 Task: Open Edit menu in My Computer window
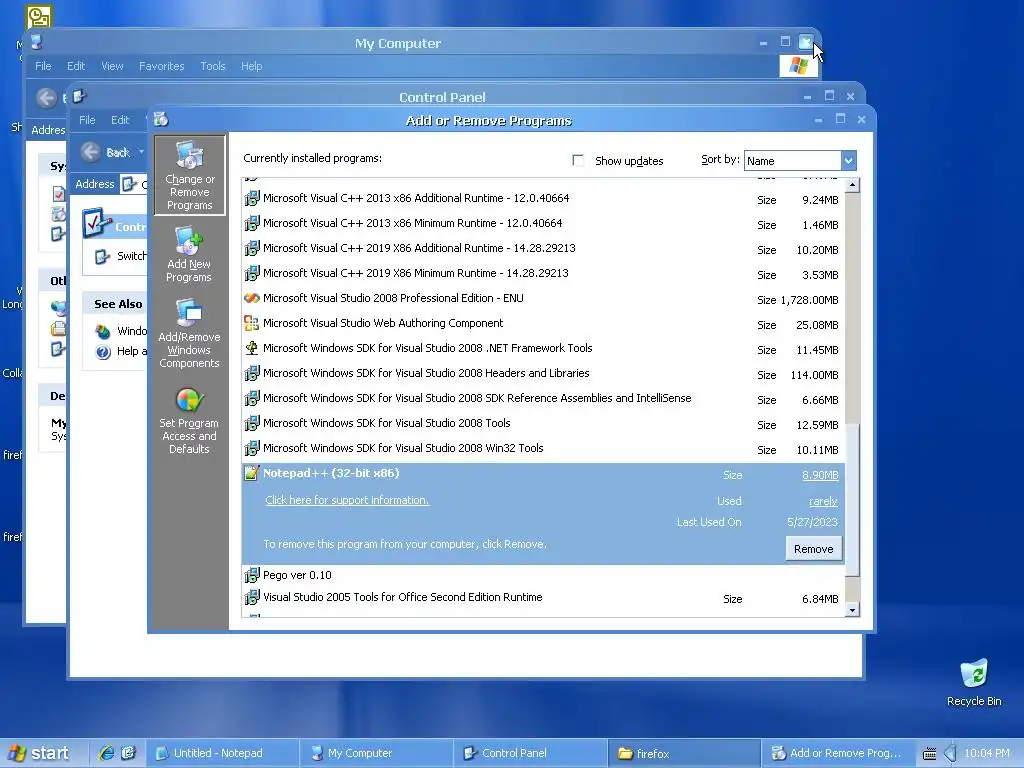76,66
